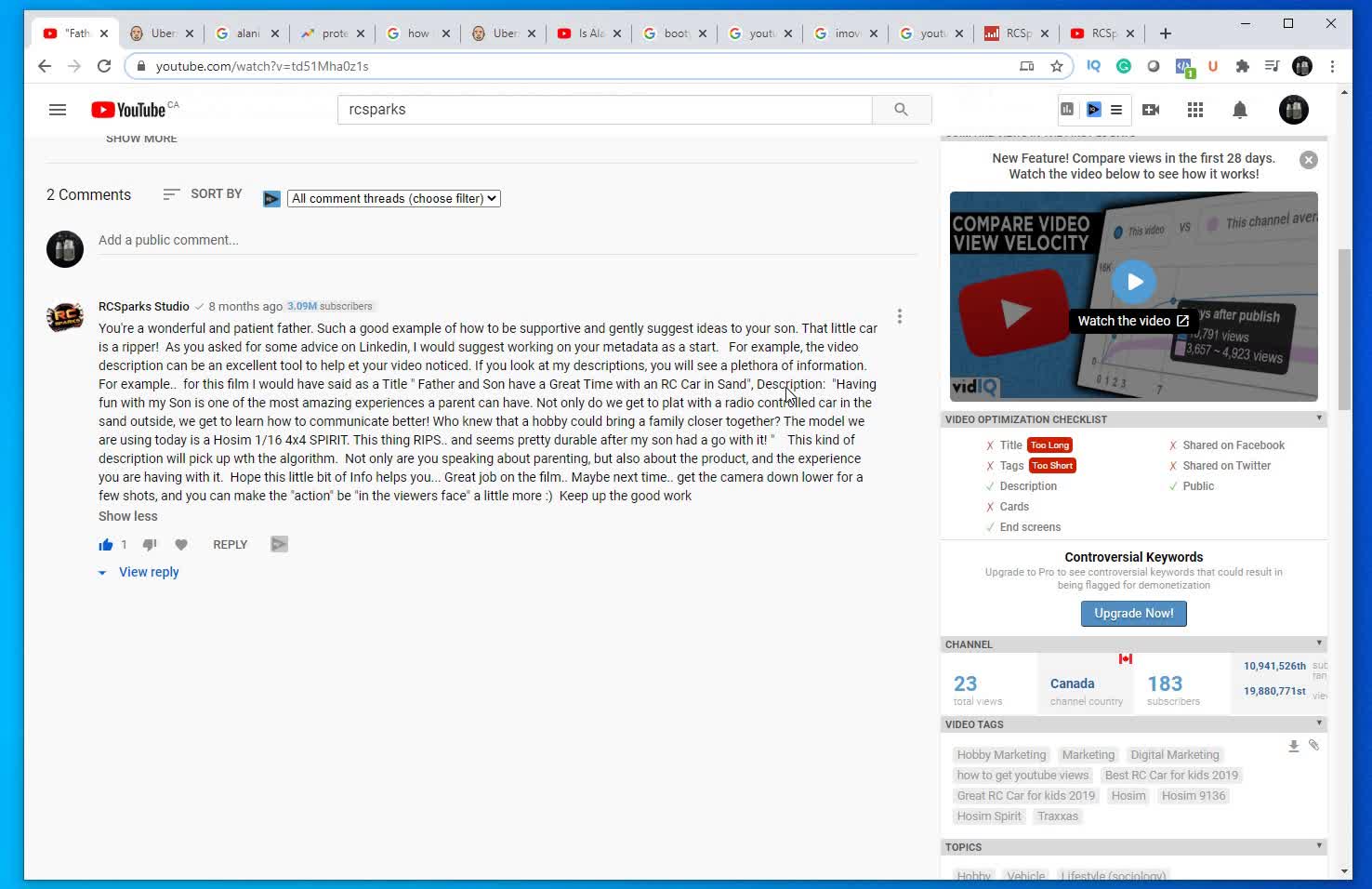
Task: Open the media control playlist icon
Action: tap(1273, 66)
